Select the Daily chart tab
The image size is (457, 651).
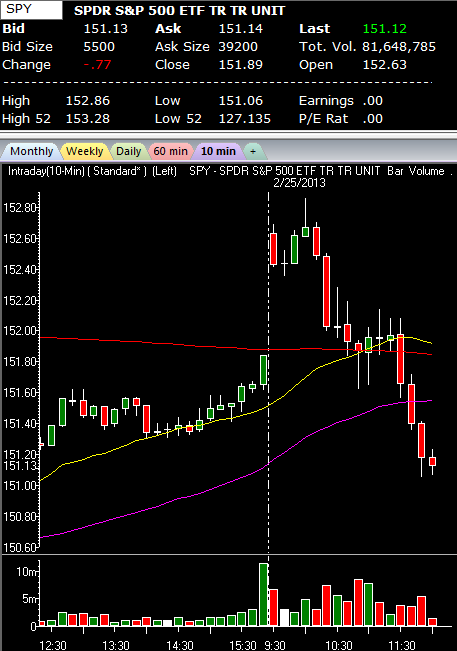point(128,151)
